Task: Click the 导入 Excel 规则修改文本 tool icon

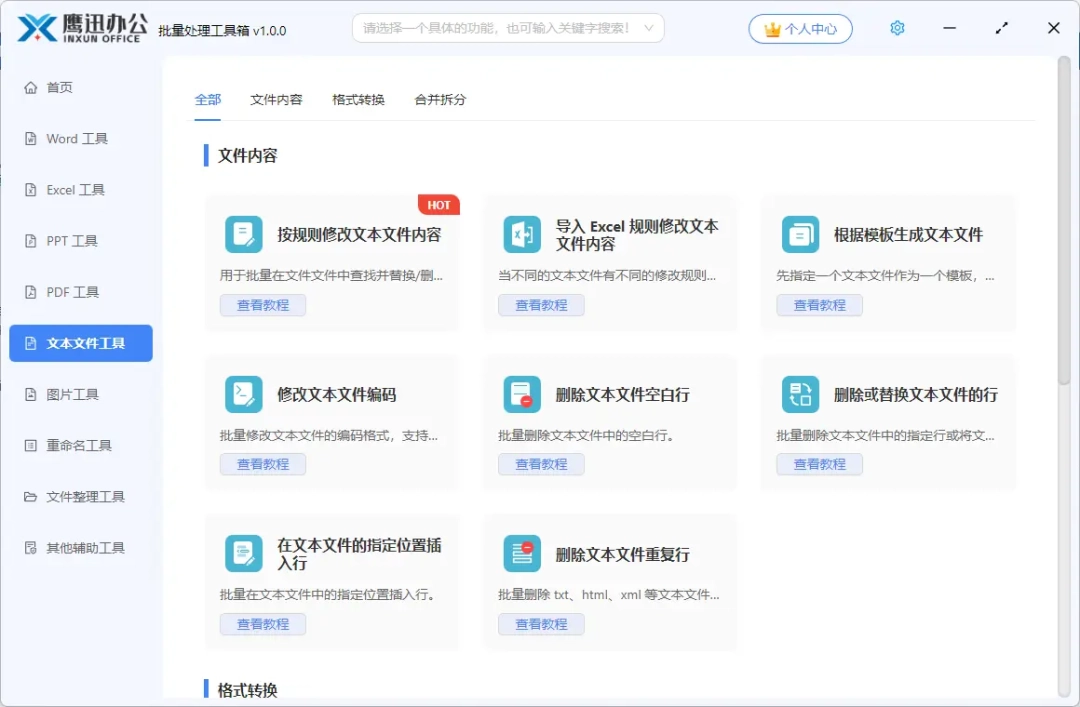Action: (x=522, y=234)
